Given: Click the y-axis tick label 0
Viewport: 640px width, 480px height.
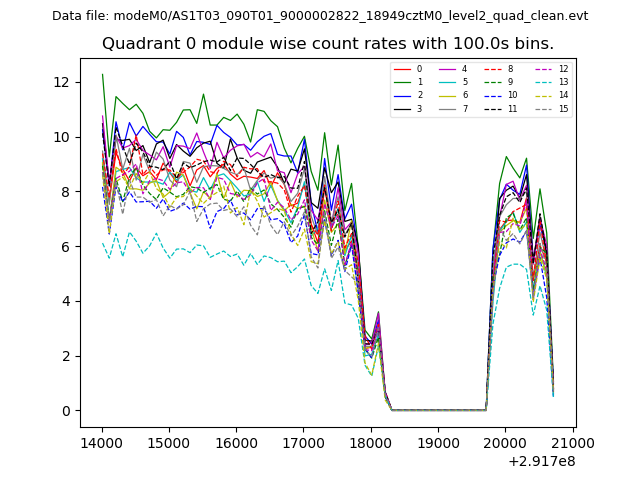Looking at the screenshot, I should tap(66, 411).
